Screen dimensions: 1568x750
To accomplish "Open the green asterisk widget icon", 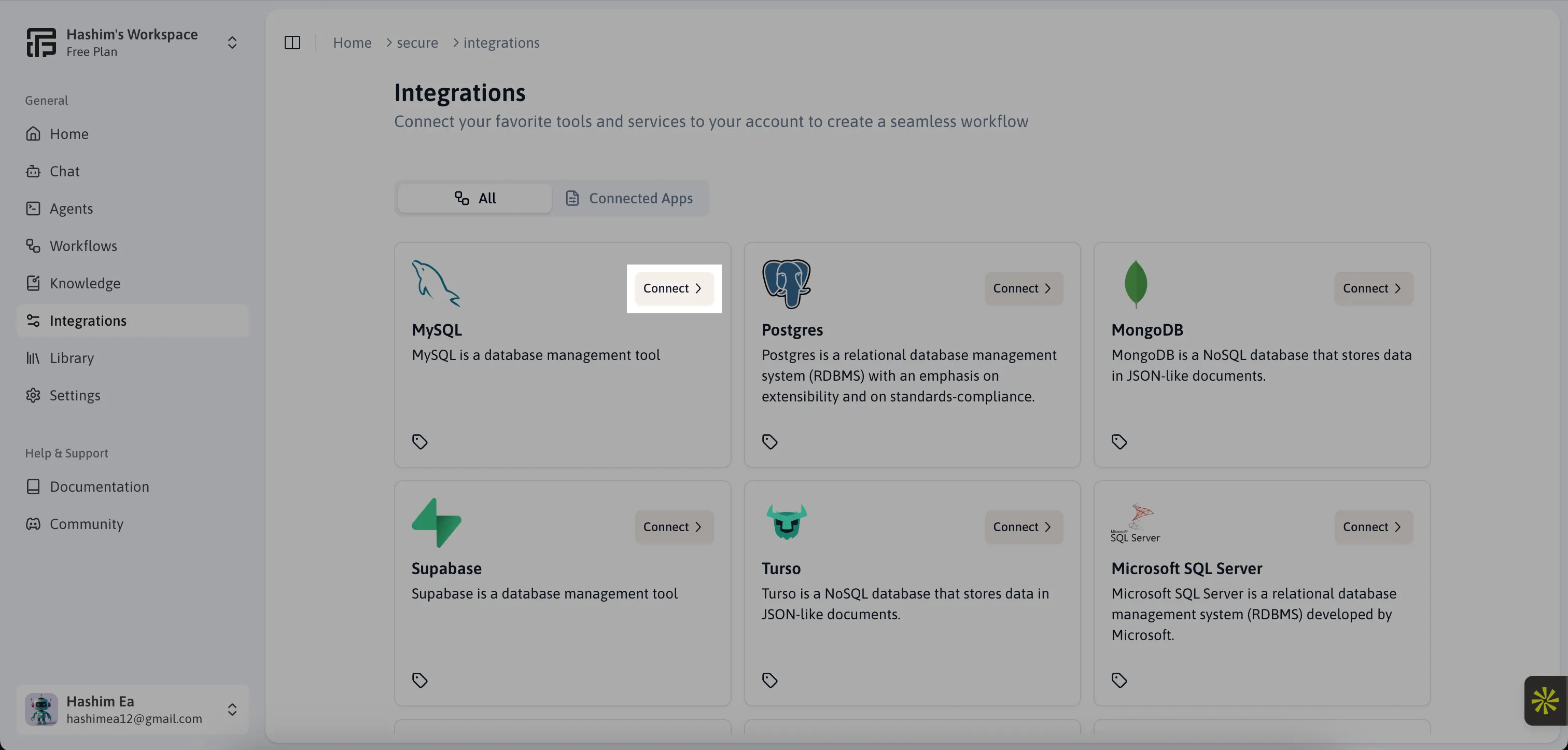I will click(1545, 701).
